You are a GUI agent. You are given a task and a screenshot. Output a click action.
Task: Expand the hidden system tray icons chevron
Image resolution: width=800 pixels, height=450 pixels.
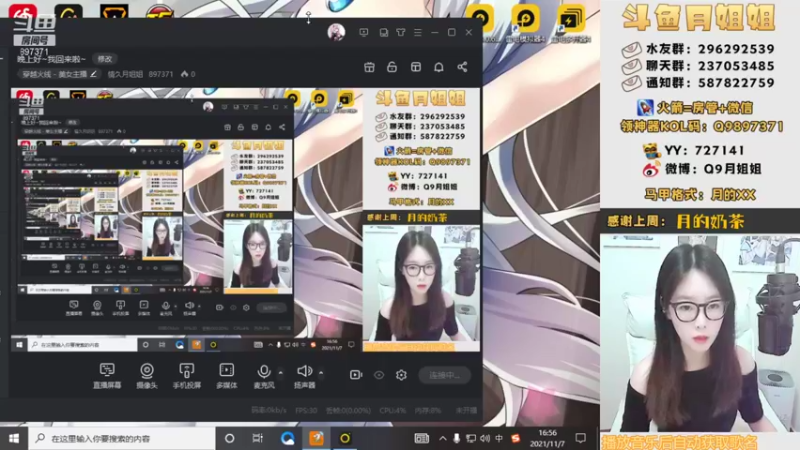tap(442, 438)
